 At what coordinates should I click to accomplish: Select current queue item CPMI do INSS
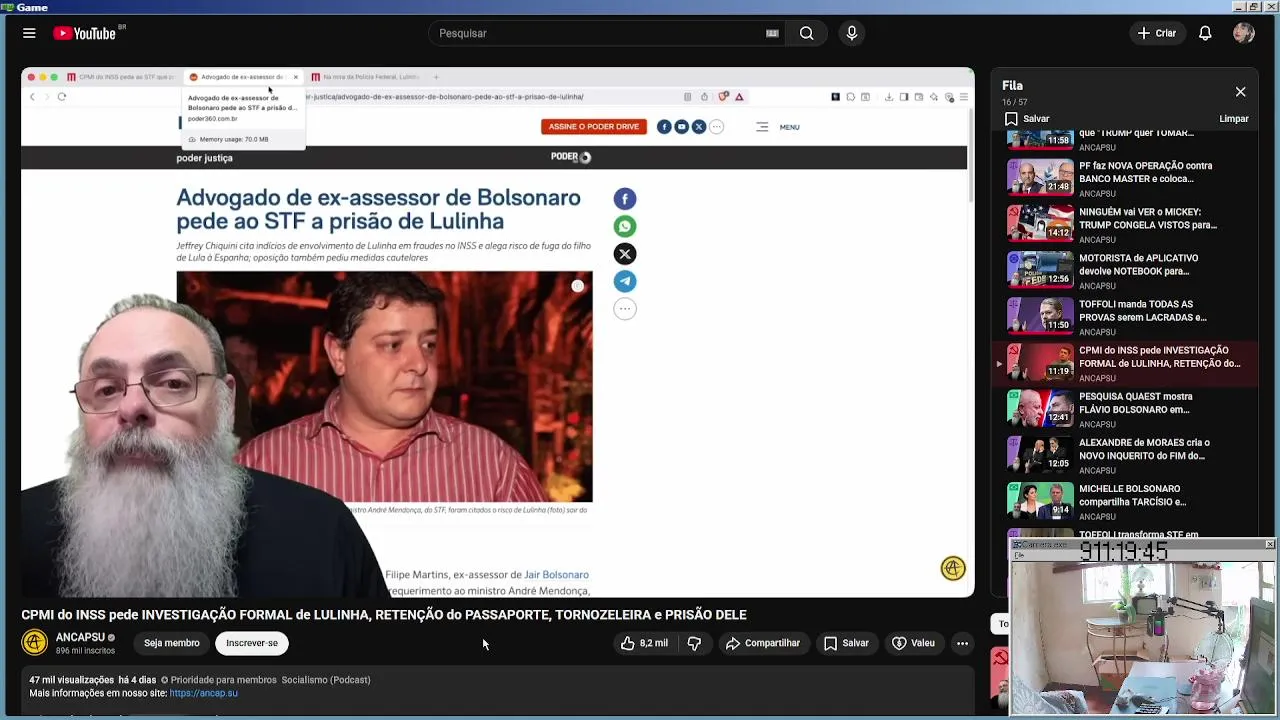pos(1125,363)
